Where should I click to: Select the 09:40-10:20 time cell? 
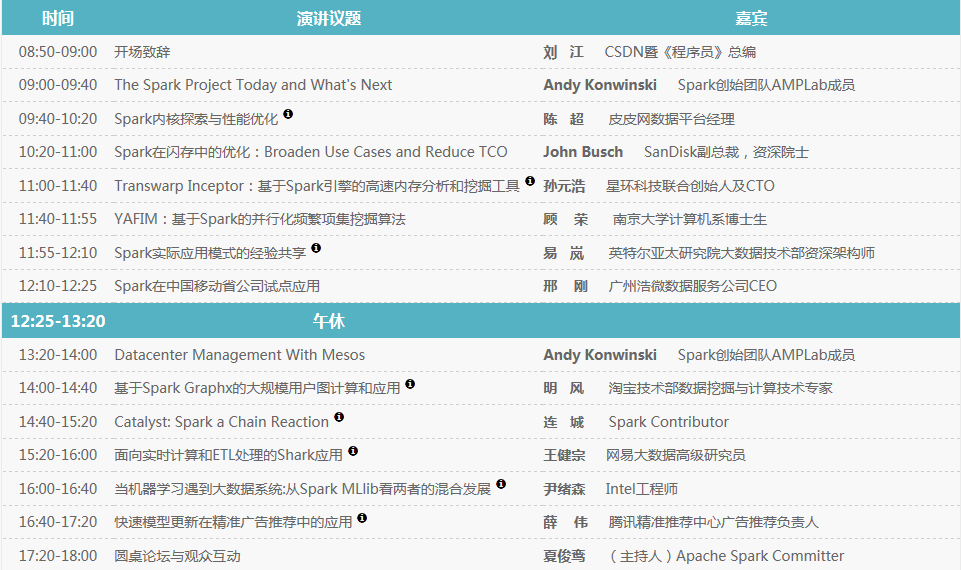coord(58,119)
